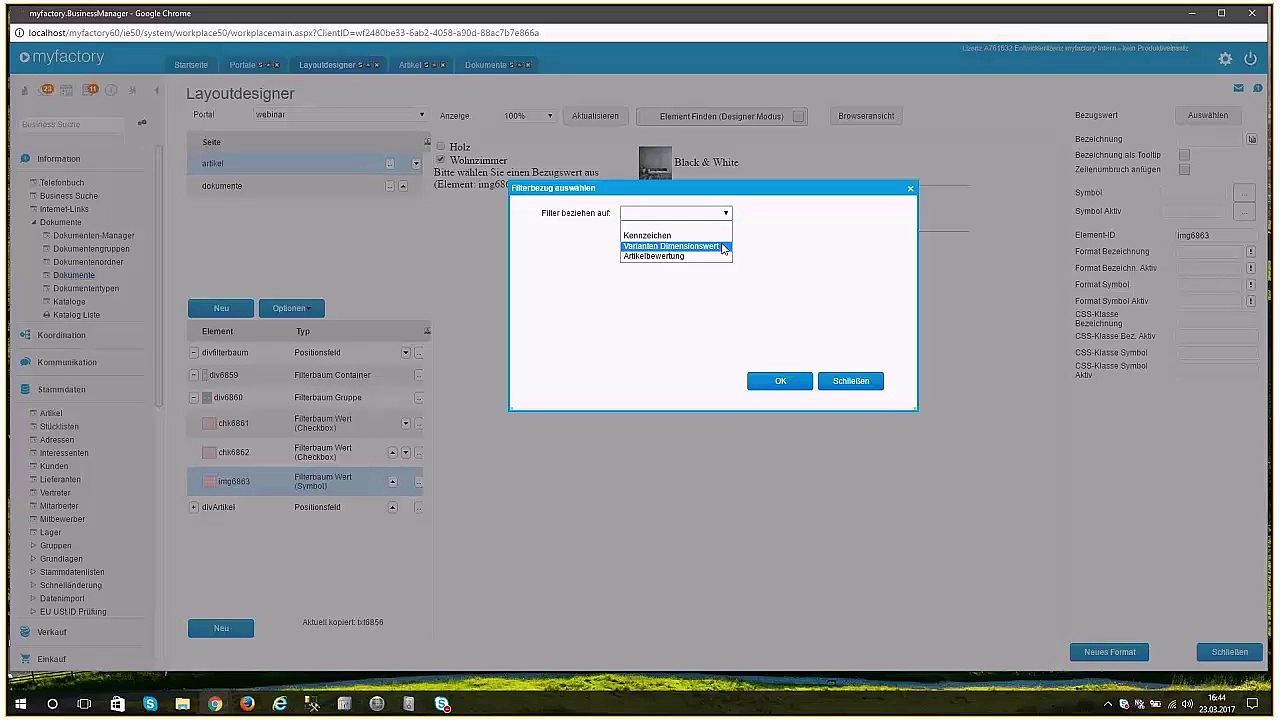Open the mail envelope icon top right
Viewport: 1280px width, 720px height.
tap(1238, 88)
